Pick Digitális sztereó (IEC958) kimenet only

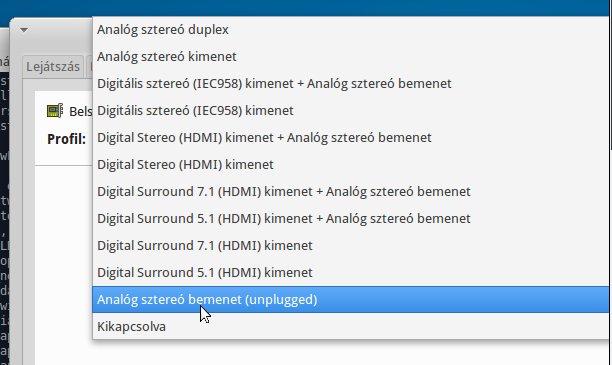tap(350, 110)
